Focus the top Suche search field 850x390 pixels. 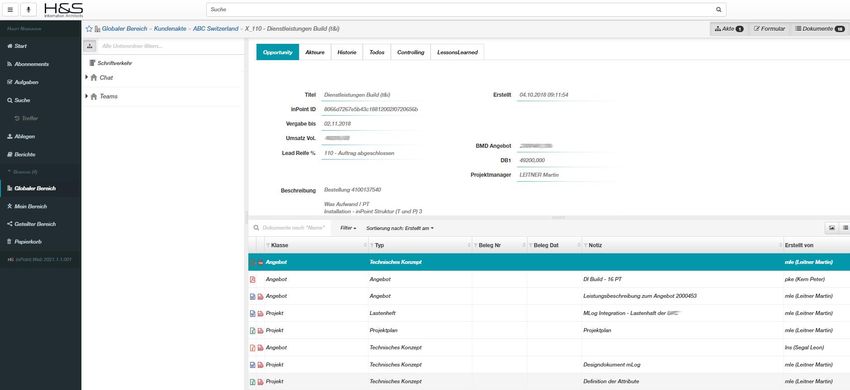point(460,10)
